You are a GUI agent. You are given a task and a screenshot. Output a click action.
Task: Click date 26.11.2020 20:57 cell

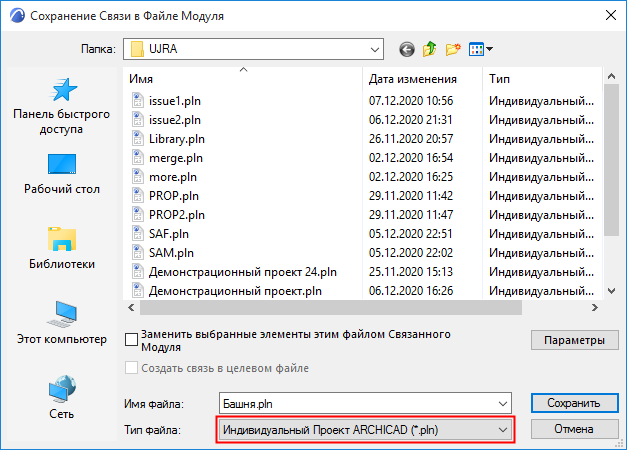coord(411,138)
